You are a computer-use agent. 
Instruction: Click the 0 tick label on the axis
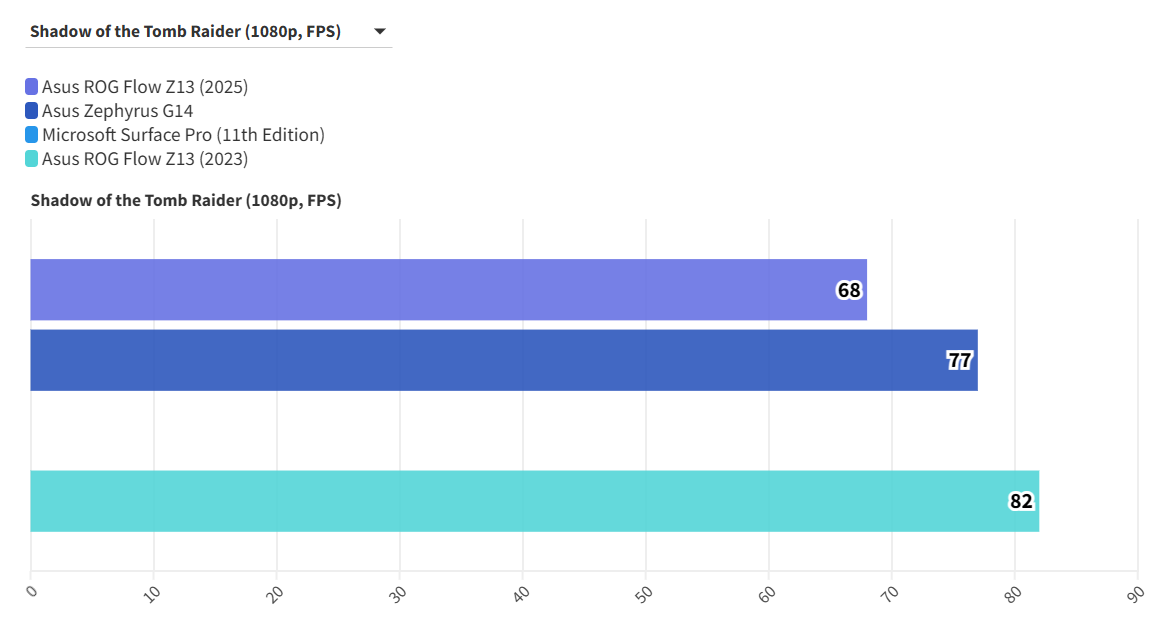31,591
